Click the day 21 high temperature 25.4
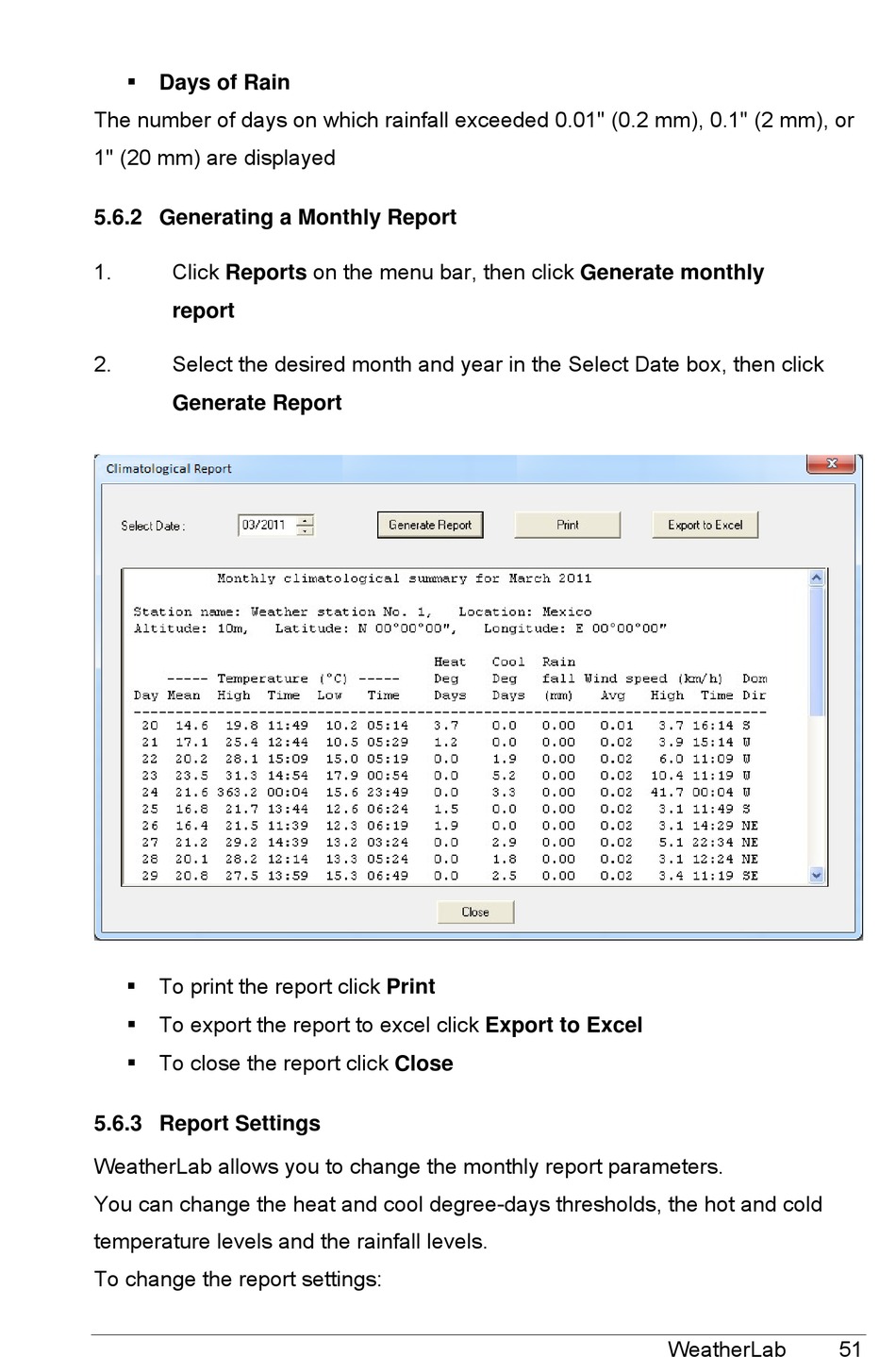The height and width of the screenshot is (1357, 896). [x=241, y=743]
